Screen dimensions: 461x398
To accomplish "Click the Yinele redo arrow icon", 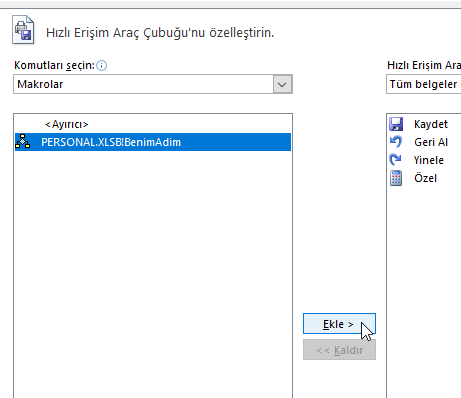I will coord(396,160).
